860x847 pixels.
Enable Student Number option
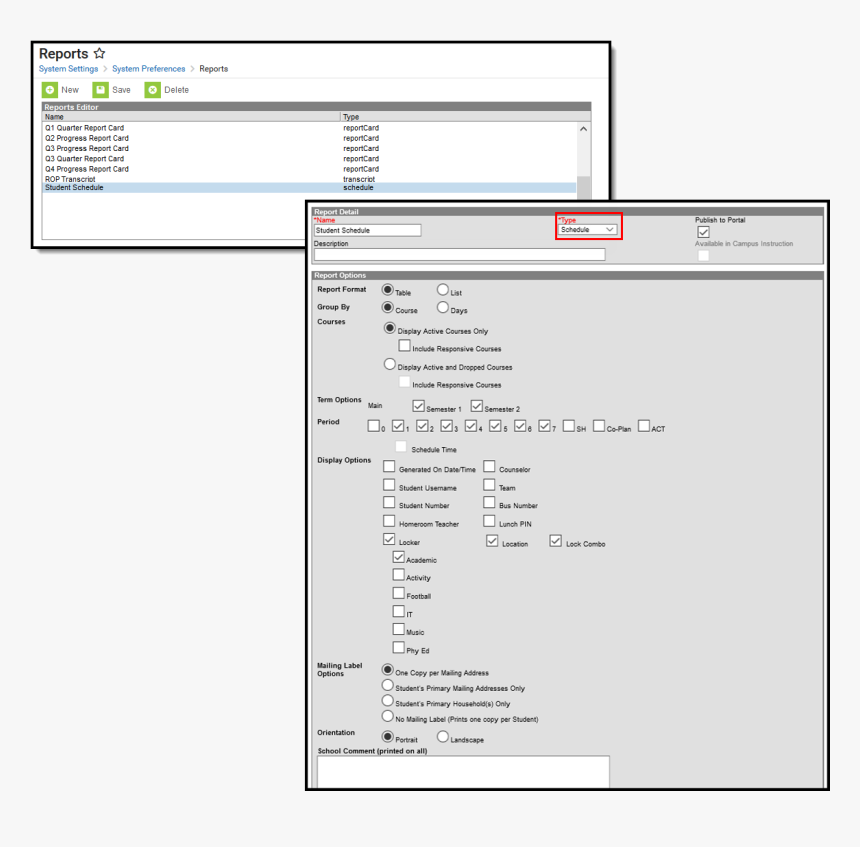(x=389, y=502)
